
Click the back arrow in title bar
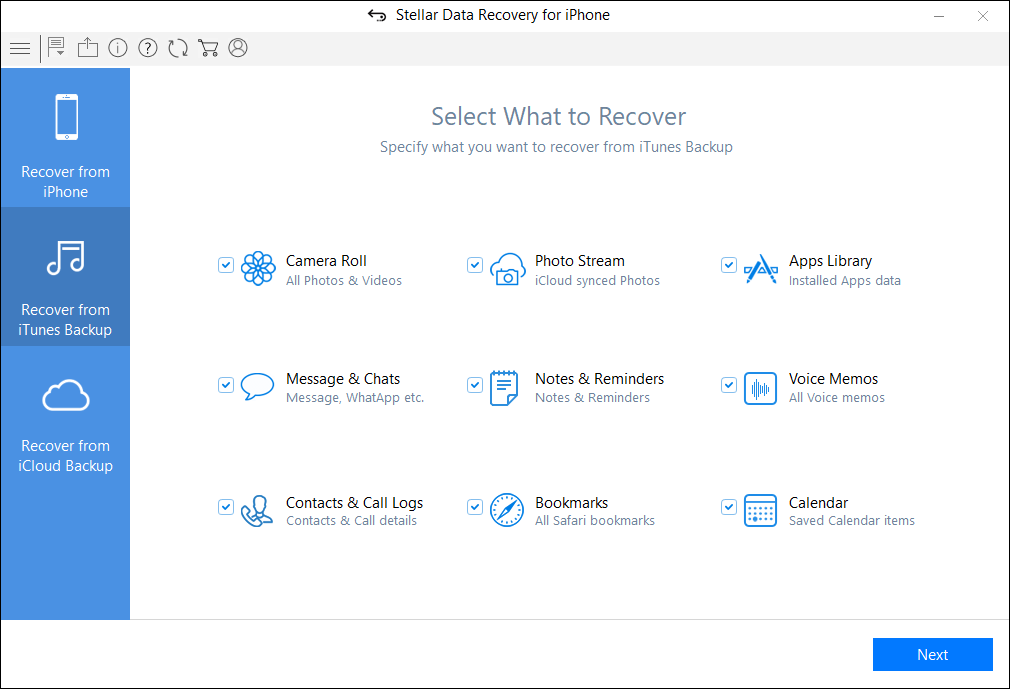(377, 15)
